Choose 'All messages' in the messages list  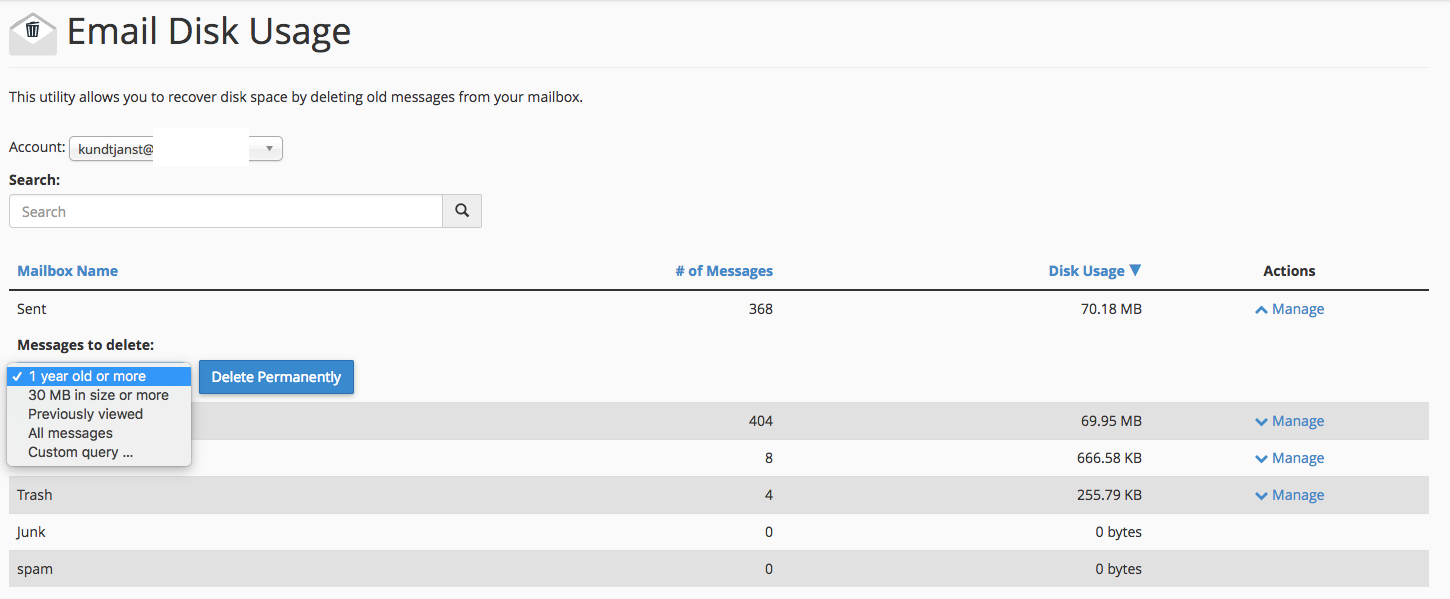click(70, 432)
